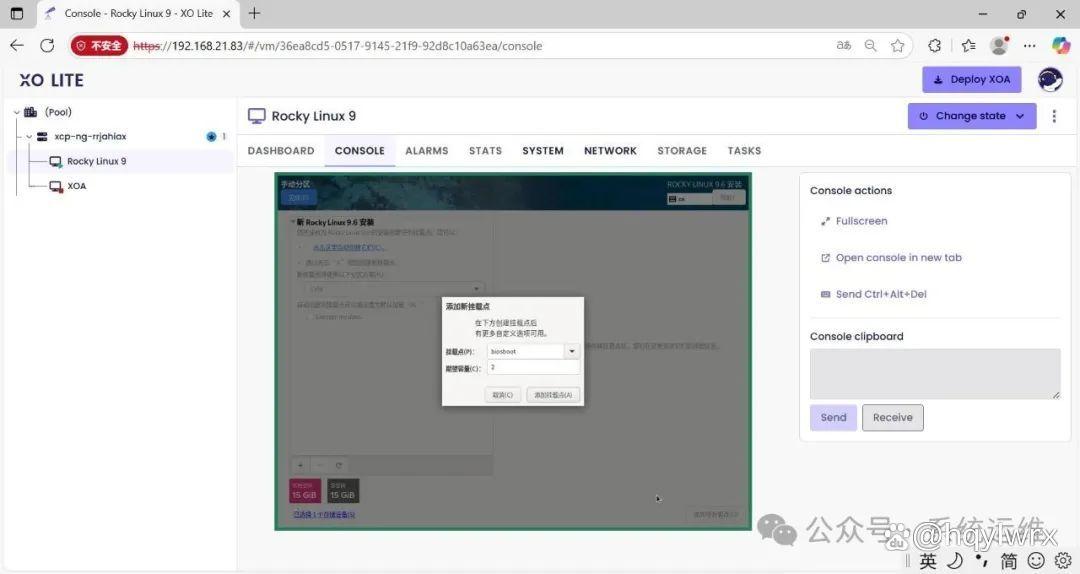
Task: Switch to the SYSTEM tab
Action: click(543, 150)
